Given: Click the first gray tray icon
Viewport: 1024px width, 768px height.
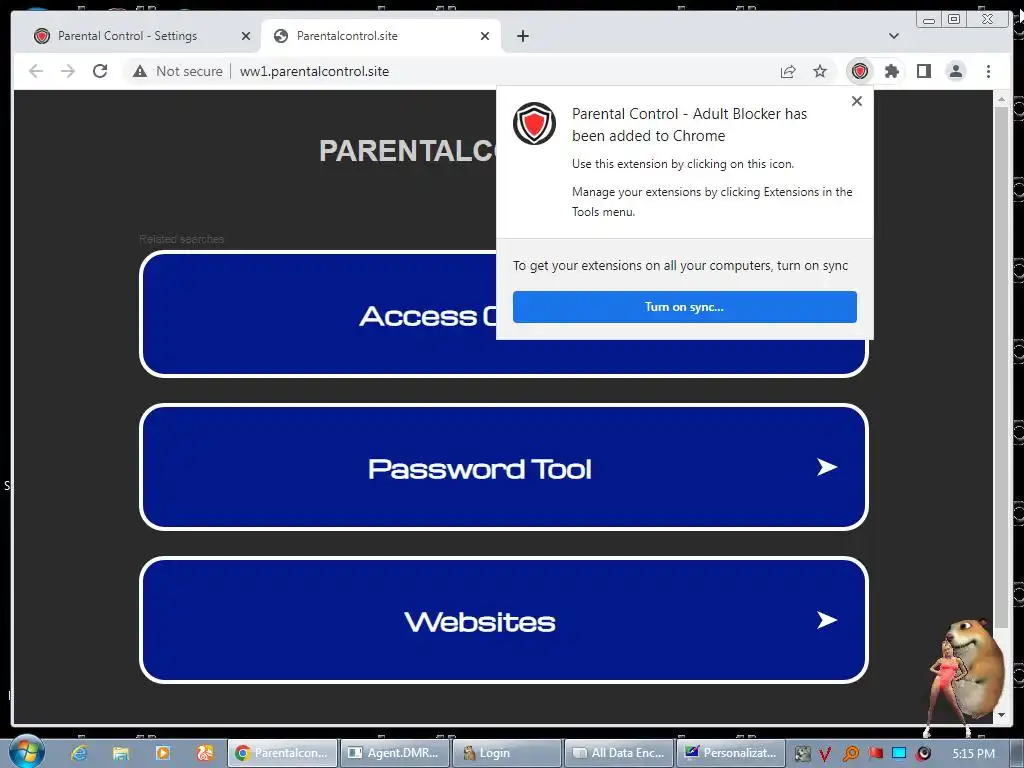Looking at the screenshot, I should point(802,754).
